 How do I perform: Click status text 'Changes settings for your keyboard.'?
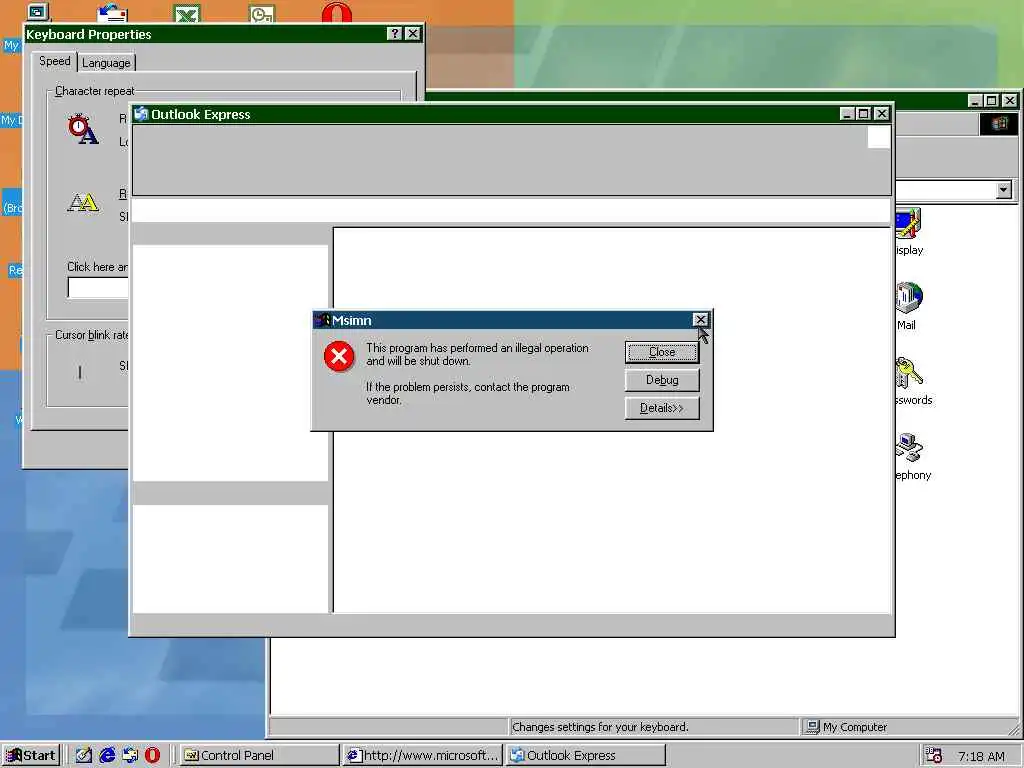click(600, 727)
